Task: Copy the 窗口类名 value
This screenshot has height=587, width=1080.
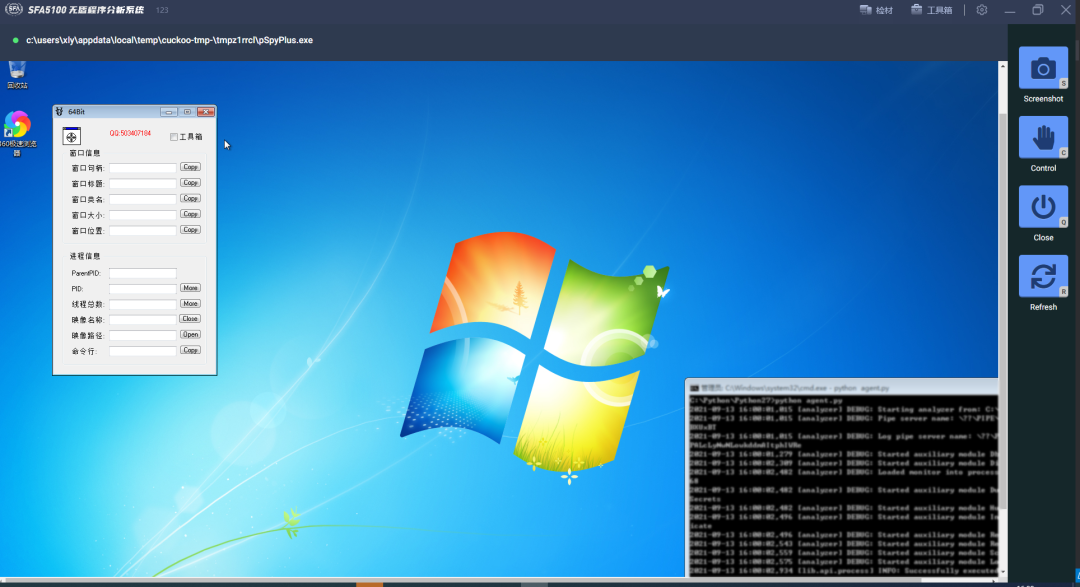Action: [x=191, y=198]
